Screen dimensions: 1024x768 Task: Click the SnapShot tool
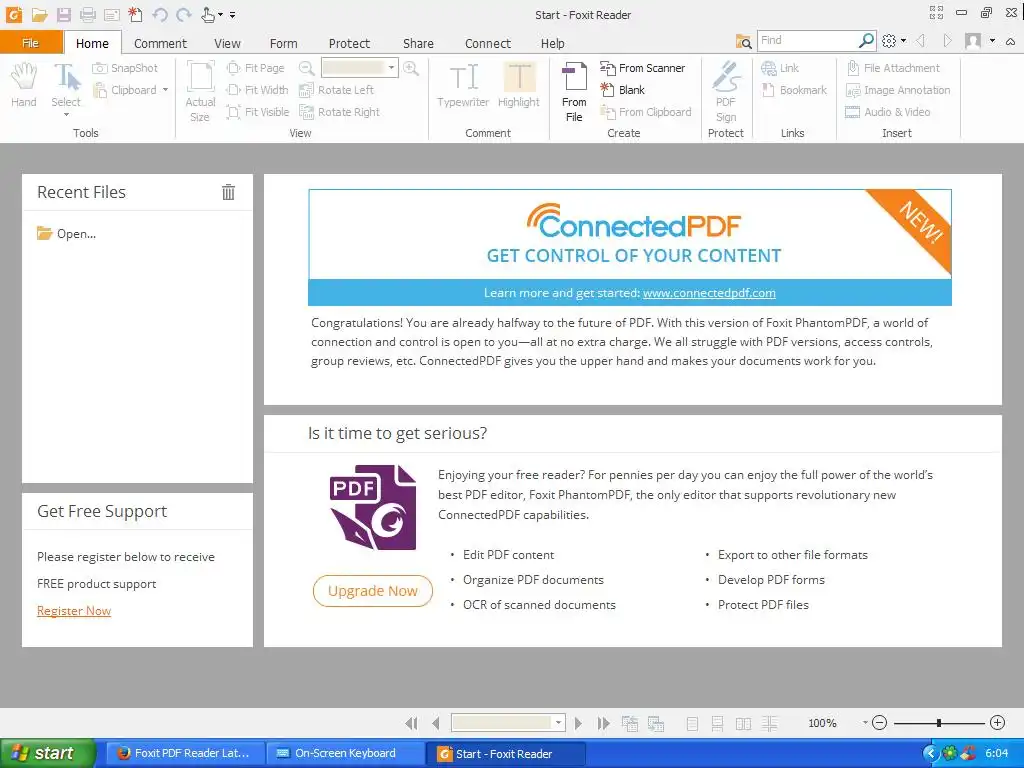pyautogui.click(x=125, y=68)
